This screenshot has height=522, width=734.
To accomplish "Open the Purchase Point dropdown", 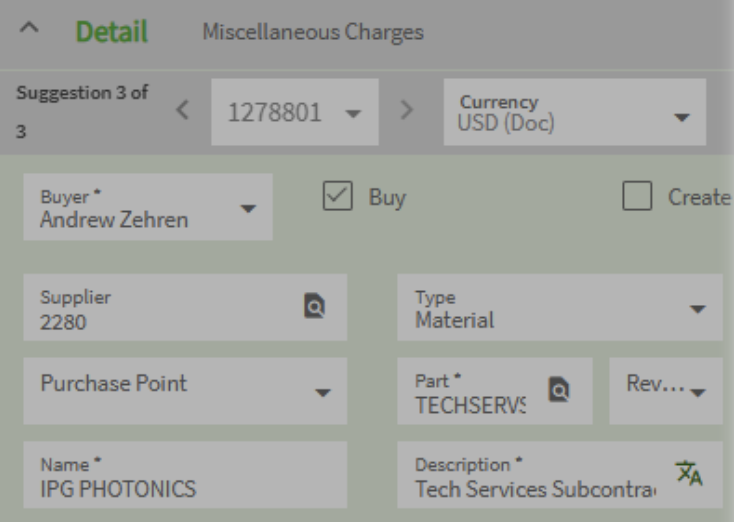I will point(322,392).
